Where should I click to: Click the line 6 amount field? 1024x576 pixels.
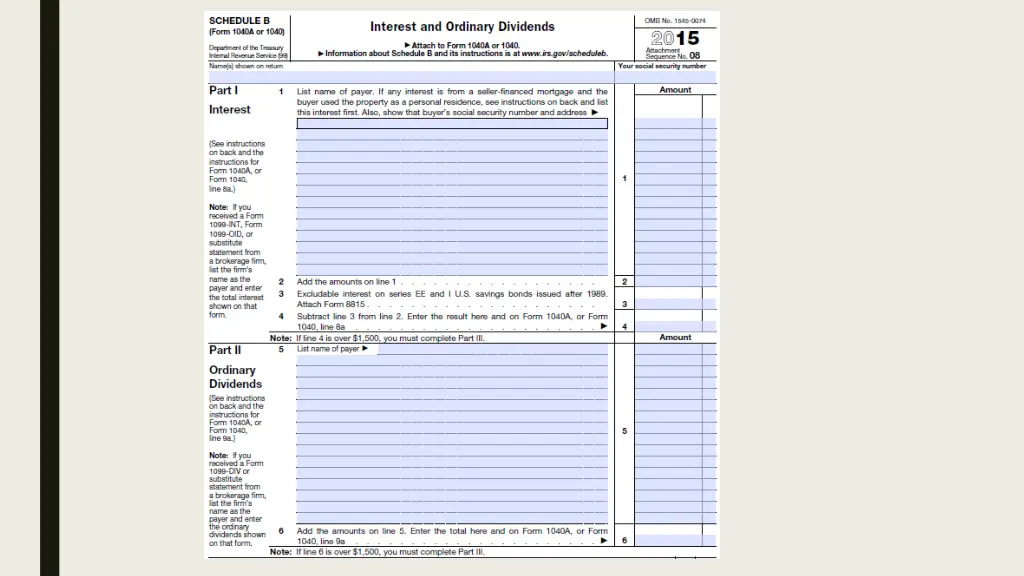(668, 540)
